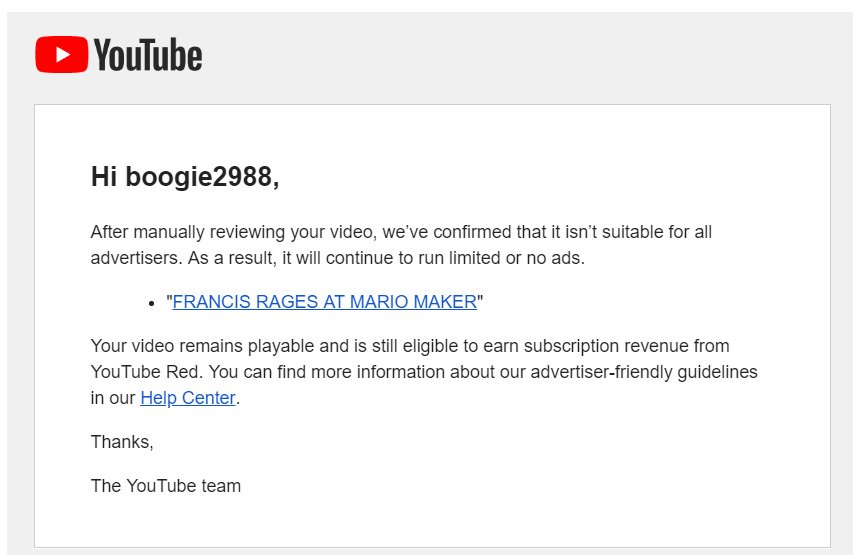Click the "Hi boogie2988," greeting heading

[185, 177]
